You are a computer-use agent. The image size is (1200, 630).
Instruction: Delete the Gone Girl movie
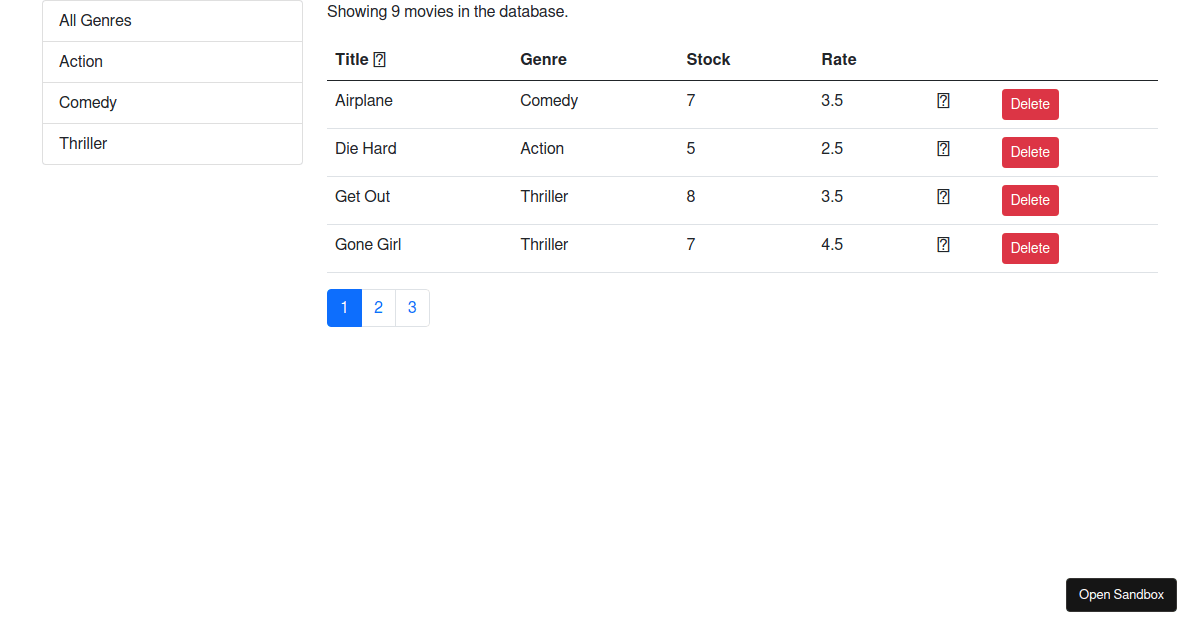click(x=1030, y=248)
